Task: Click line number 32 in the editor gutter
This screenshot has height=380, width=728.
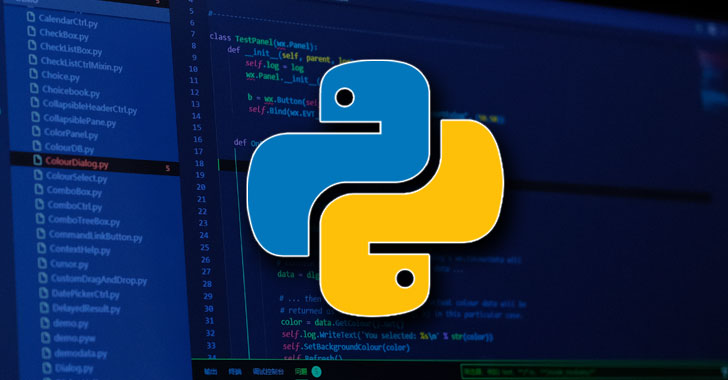Action: 210,333
